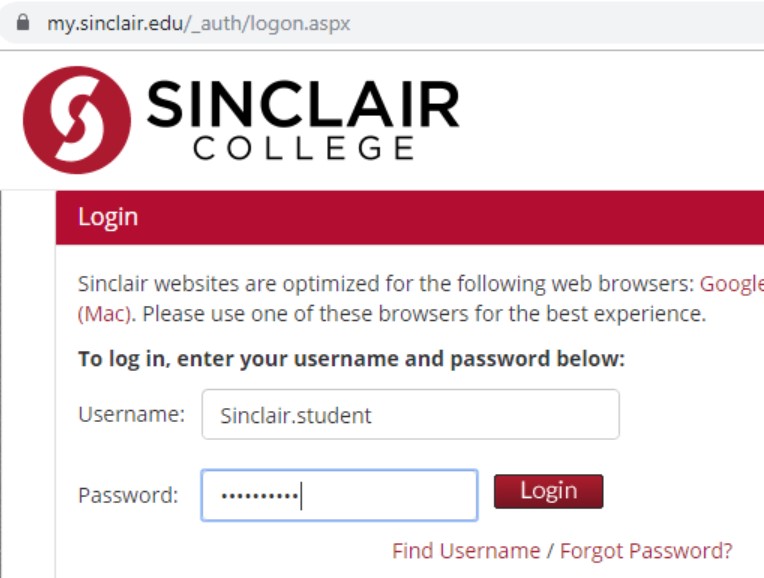Click the padlock site security icon

point(22,22)
